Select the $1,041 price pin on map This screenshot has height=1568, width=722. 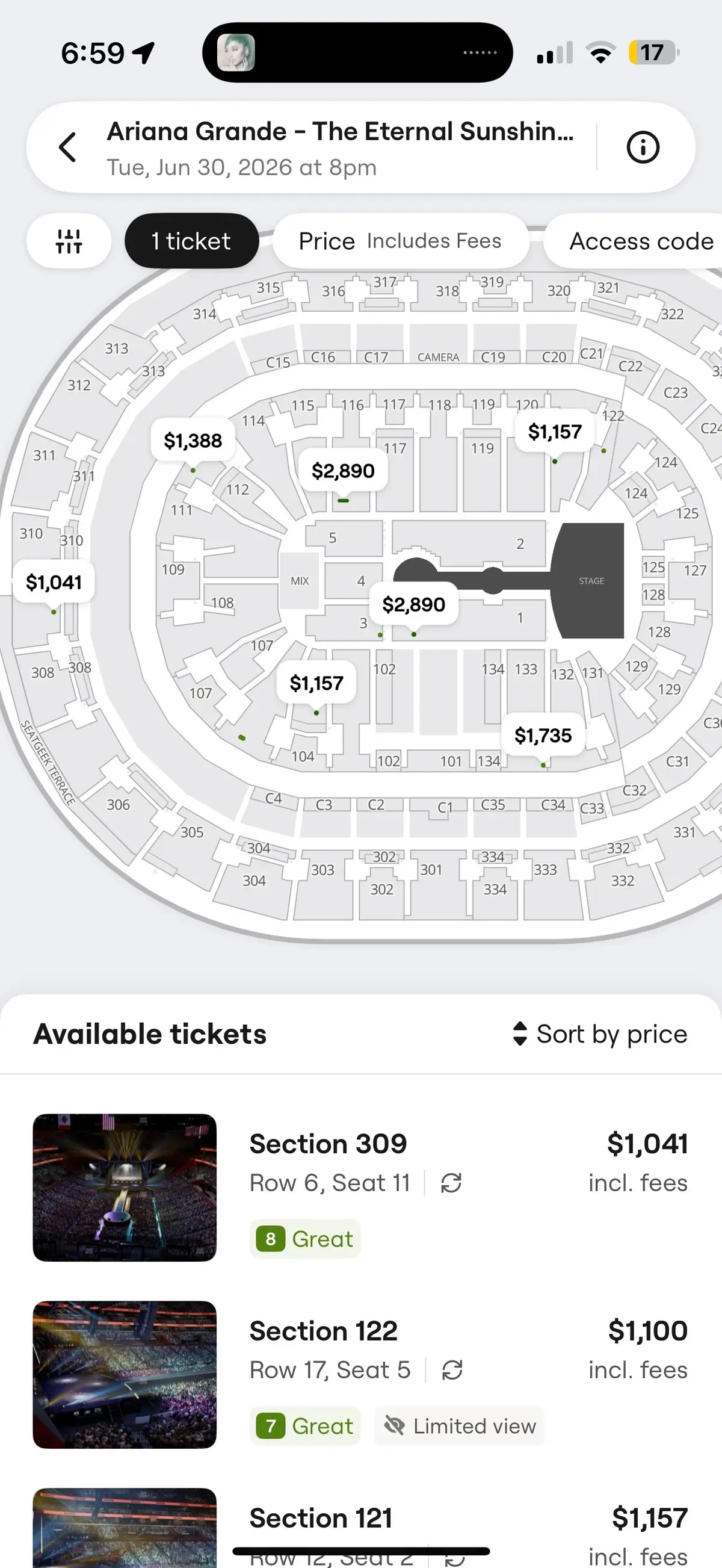point(54,582)
